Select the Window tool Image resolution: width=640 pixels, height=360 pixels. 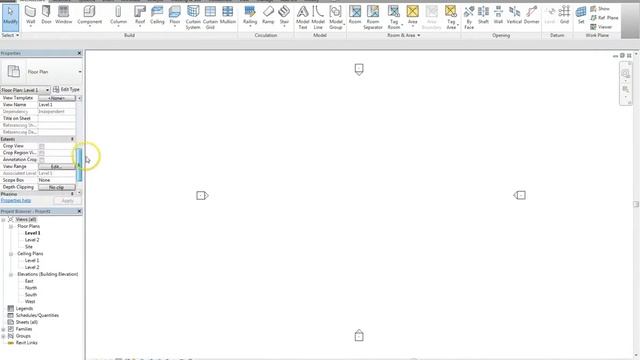63,16
